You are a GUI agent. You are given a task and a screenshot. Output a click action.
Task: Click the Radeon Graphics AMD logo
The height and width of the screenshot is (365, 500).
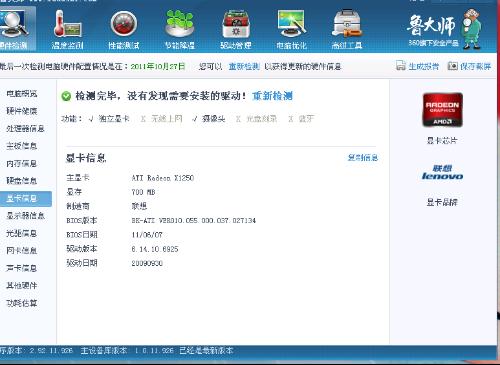click(442, 110)
